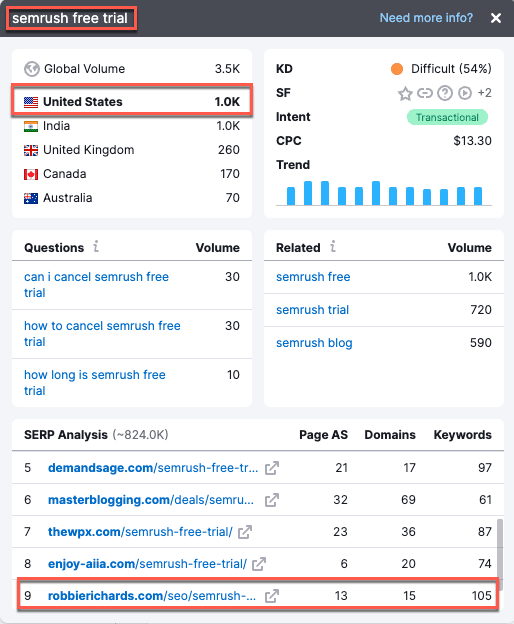The width and height of the screenshot is (514, 624).
Task: Click the play video SERP feature icon
Action: (x=465, y=93)
